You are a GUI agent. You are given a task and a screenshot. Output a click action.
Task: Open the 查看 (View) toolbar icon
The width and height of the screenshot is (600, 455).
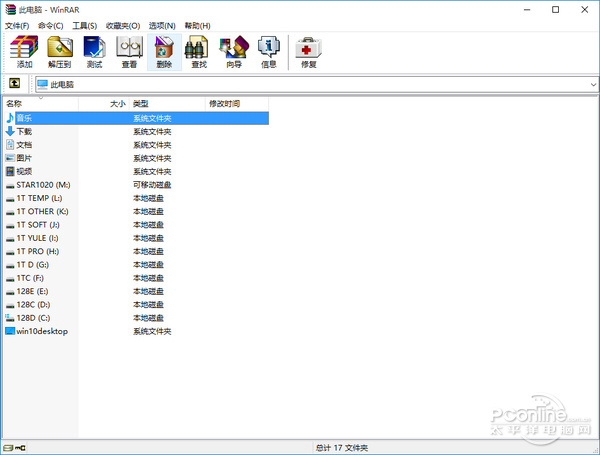tap(129, 52)
